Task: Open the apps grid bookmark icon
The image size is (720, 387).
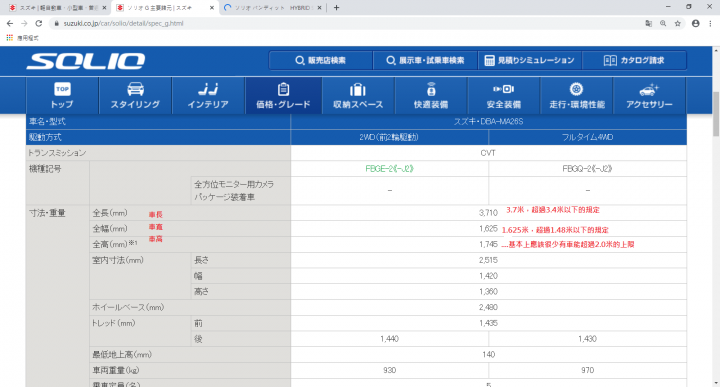Action: point(10,38)
